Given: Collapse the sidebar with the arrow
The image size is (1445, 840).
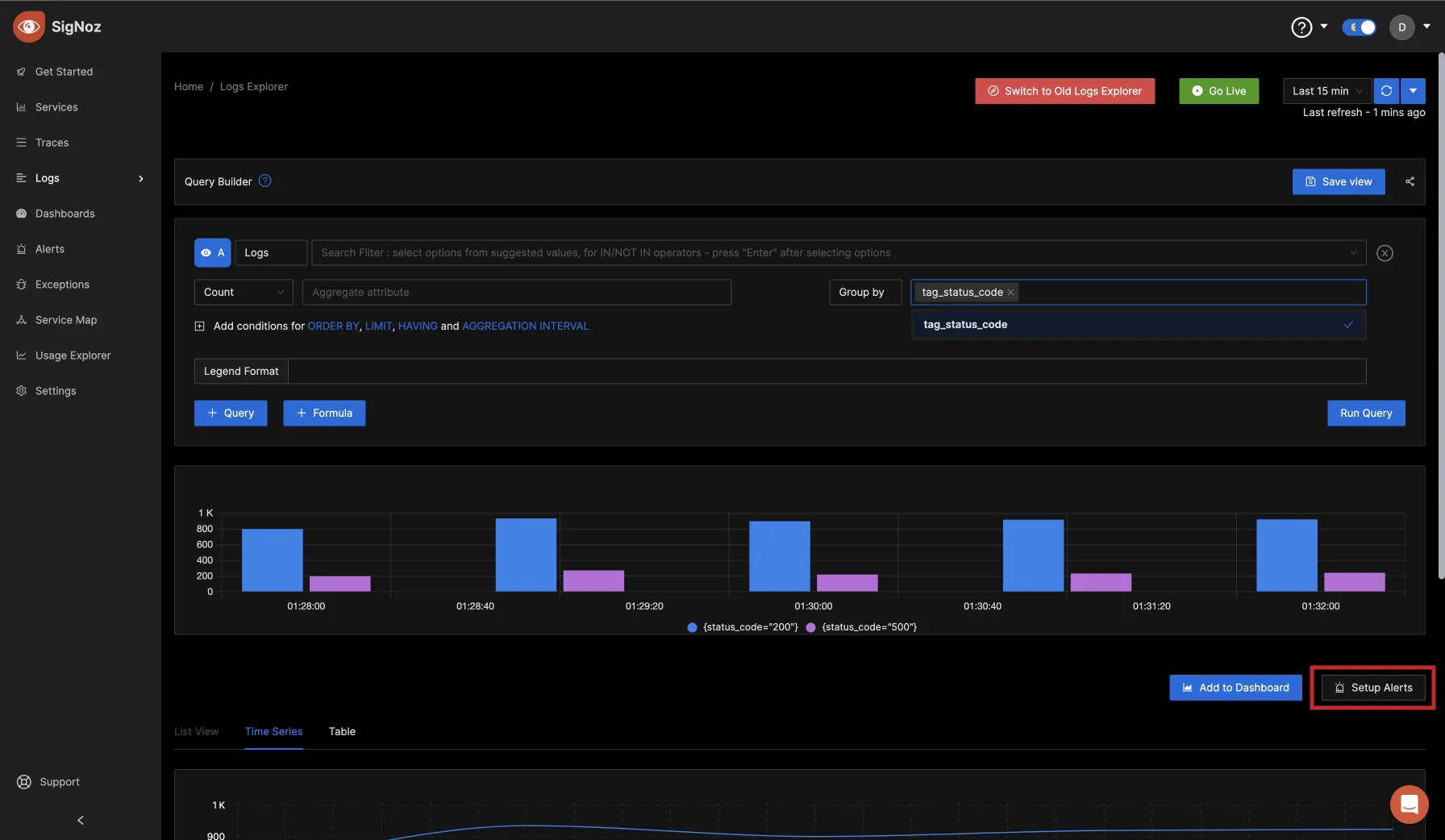Looking at the screenshot, I should (80, 820).
